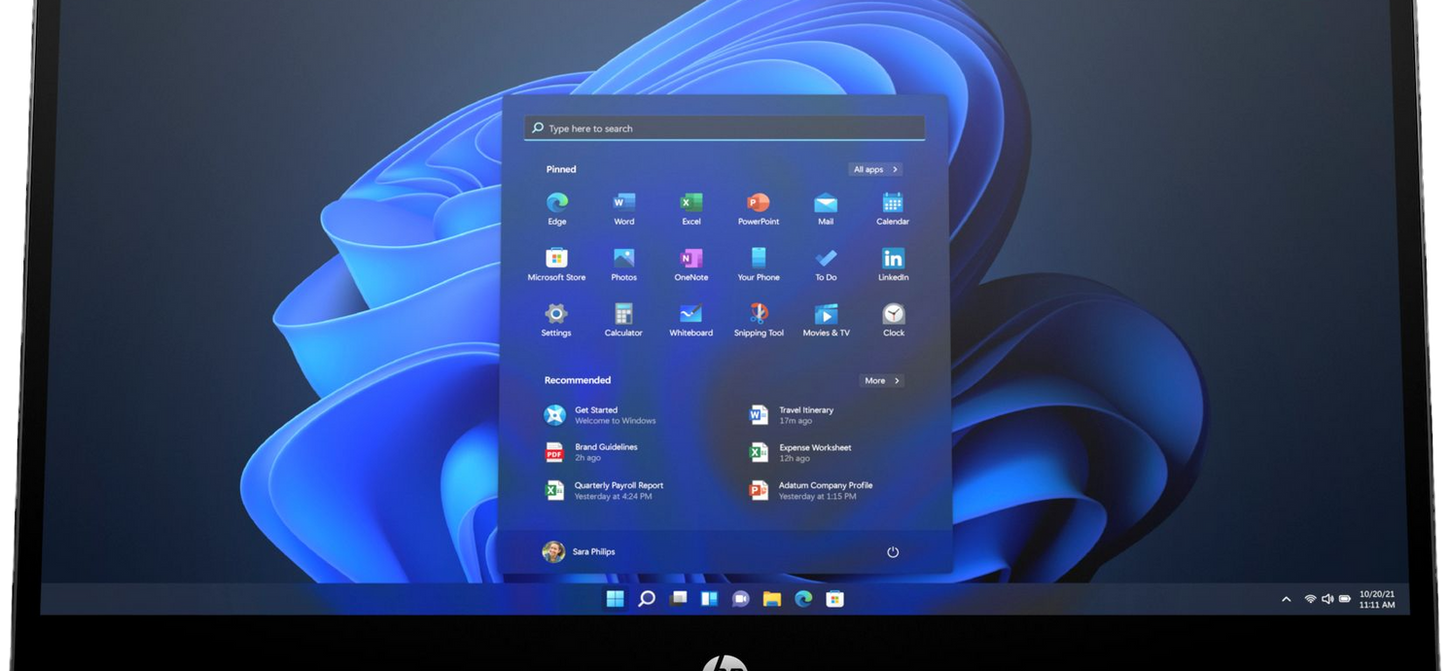This screenshot has width=1450, height=671.
Task: Open the Calculator app
Action: tap(624, 321)
